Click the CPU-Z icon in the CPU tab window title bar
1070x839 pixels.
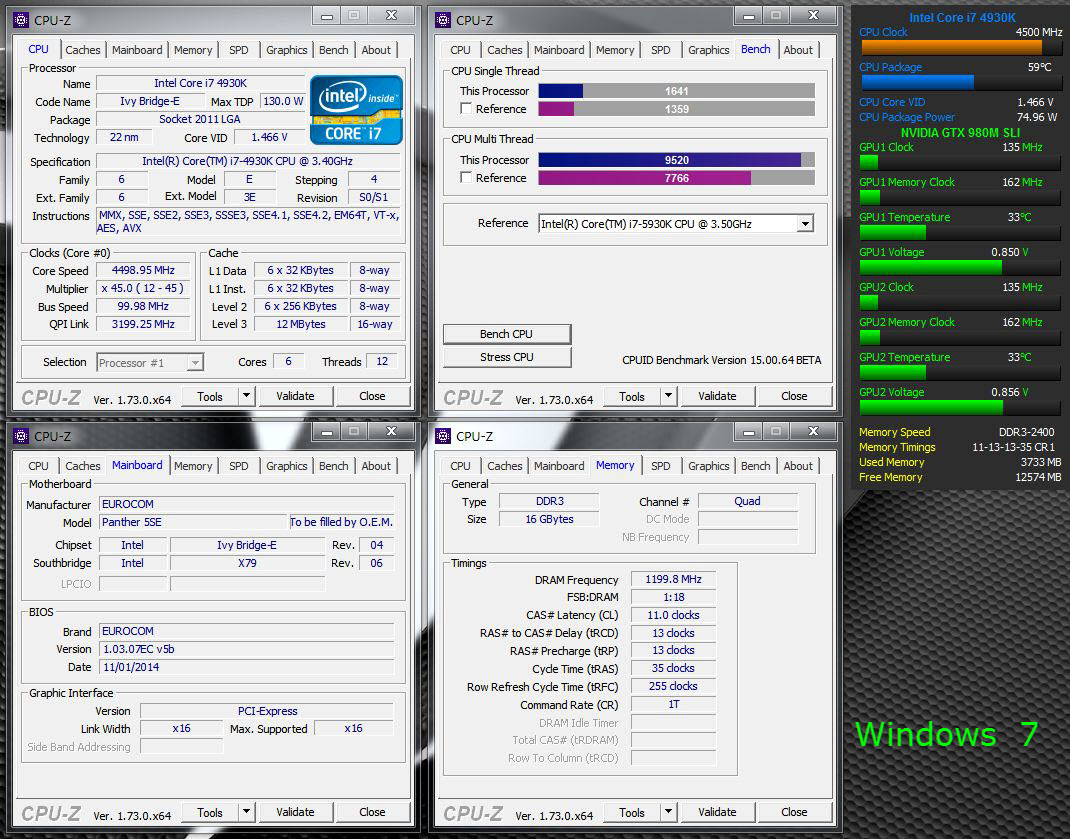click(21, 20)
